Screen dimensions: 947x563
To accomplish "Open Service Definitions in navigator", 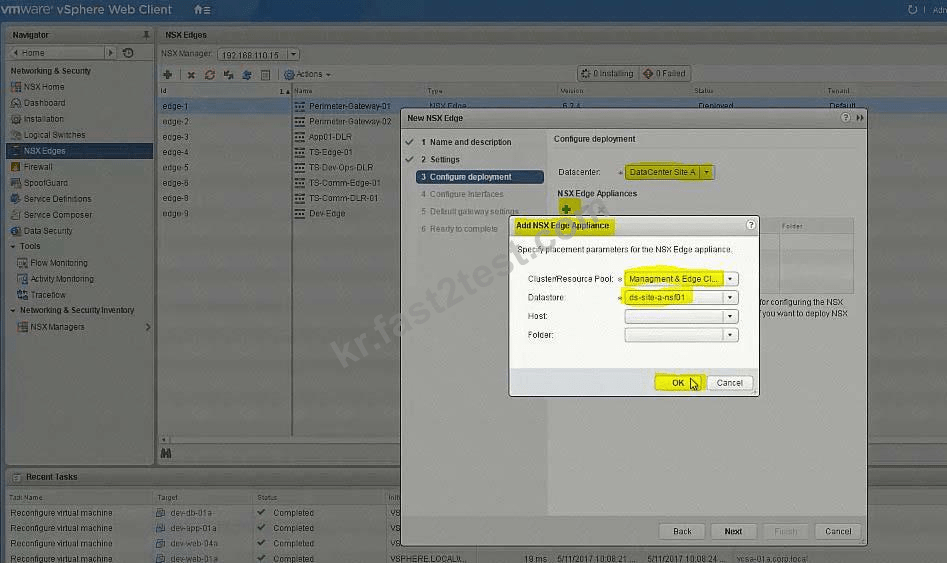I will pos(57,199).
